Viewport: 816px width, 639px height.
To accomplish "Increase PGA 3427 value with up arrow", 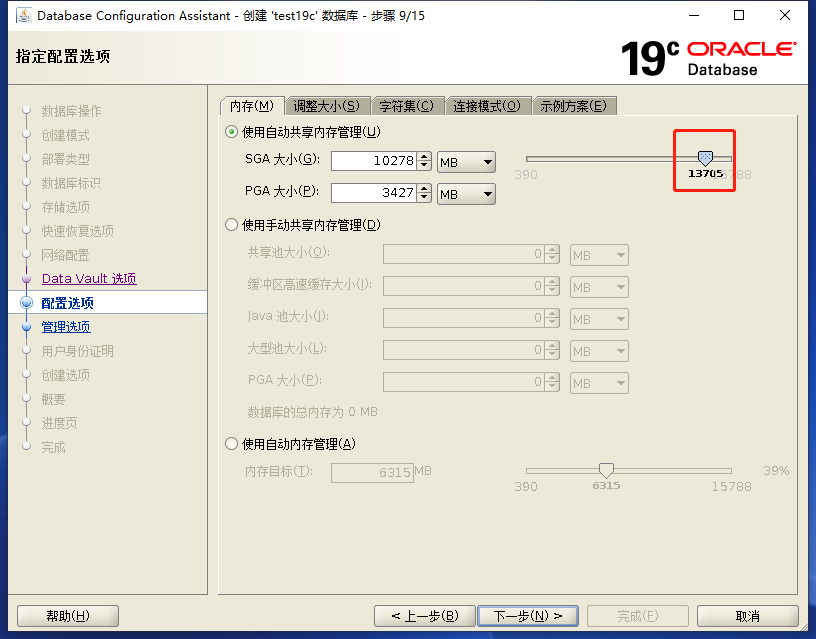I will tap(425, 188).
